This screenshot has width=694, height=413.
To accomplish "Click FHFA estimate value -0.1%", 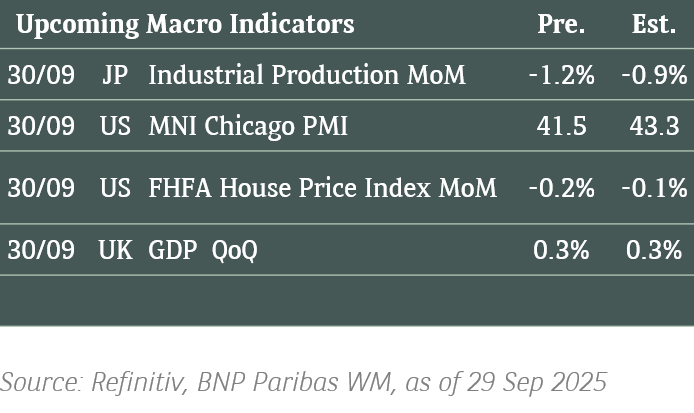I will [x=655, y=188].
